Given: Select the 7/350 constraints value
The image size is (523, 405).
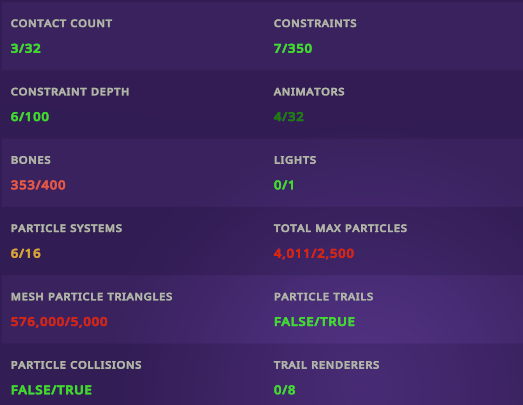Looking at the screenshot, I should (x=293, y=48).
